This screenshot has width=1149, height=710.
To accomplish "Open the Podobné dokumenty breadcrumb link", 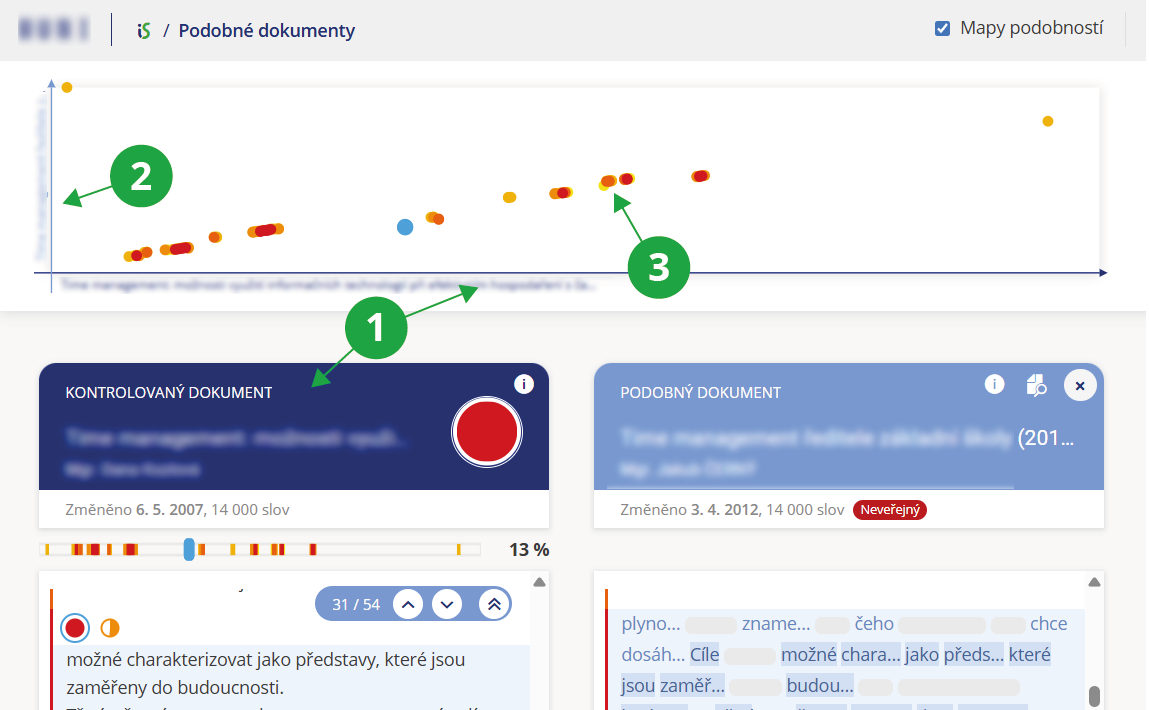I will (x=266, y=30).
